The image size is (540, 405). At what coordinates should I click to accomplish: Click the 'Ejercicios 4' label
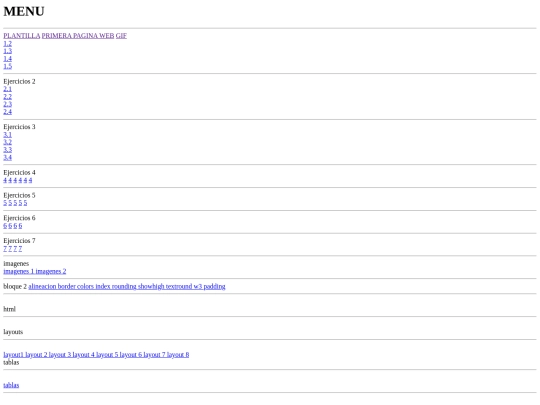point(19,173)
